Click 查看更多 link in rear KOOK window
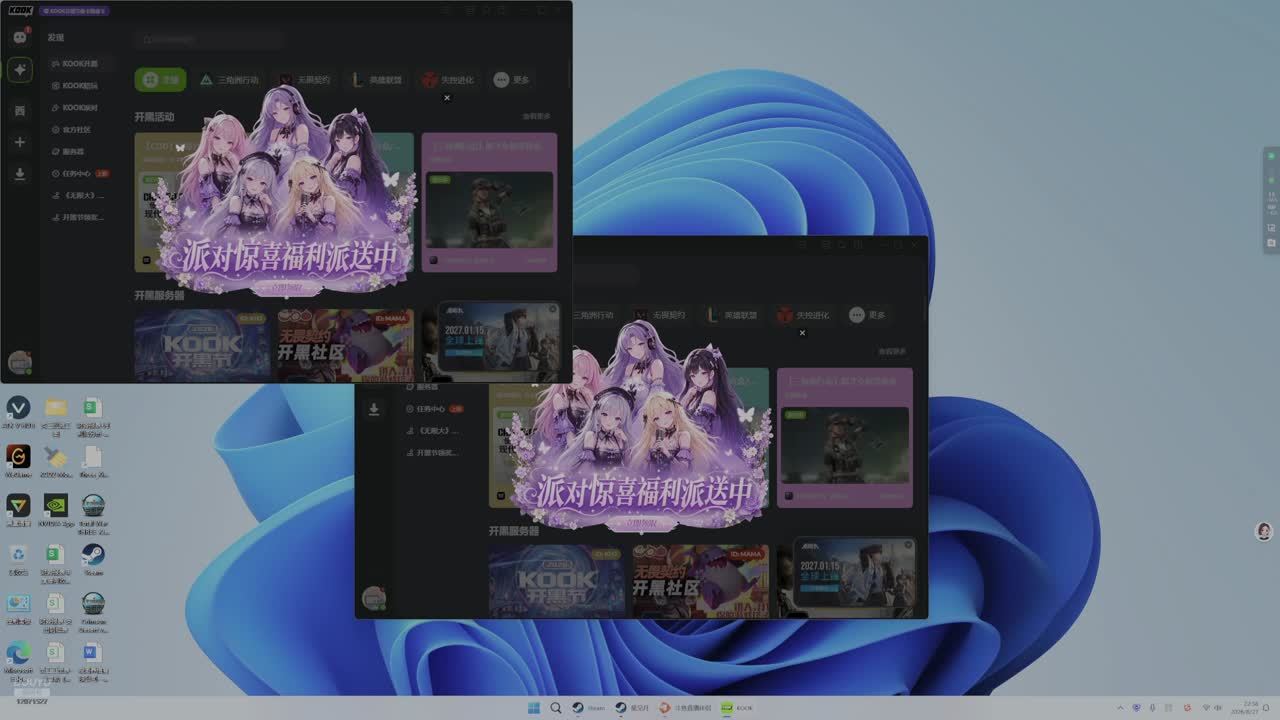The height and width of the screenshot is (720, 1280). point(892,352)
